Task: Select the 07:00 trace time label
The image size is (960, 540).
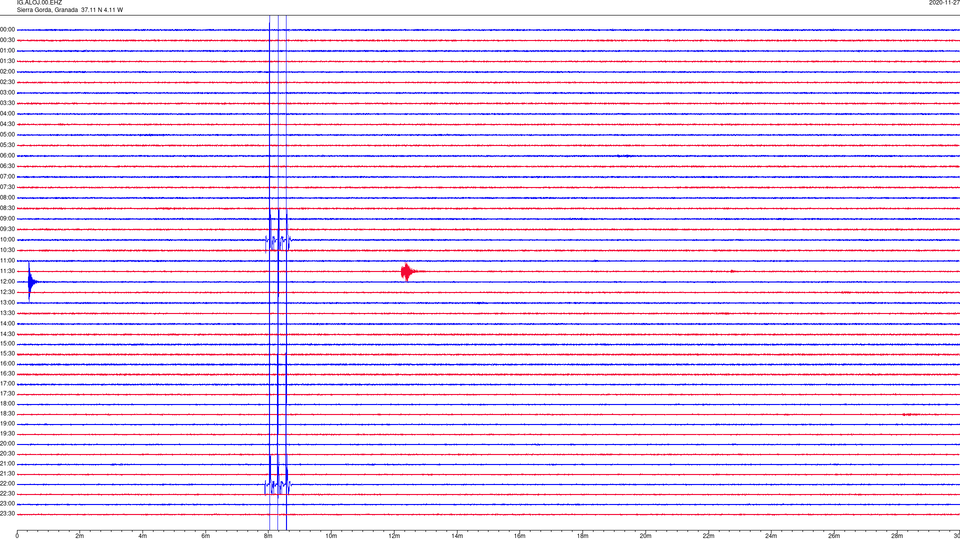Action: pyautogui.click(x=7, y=176)
